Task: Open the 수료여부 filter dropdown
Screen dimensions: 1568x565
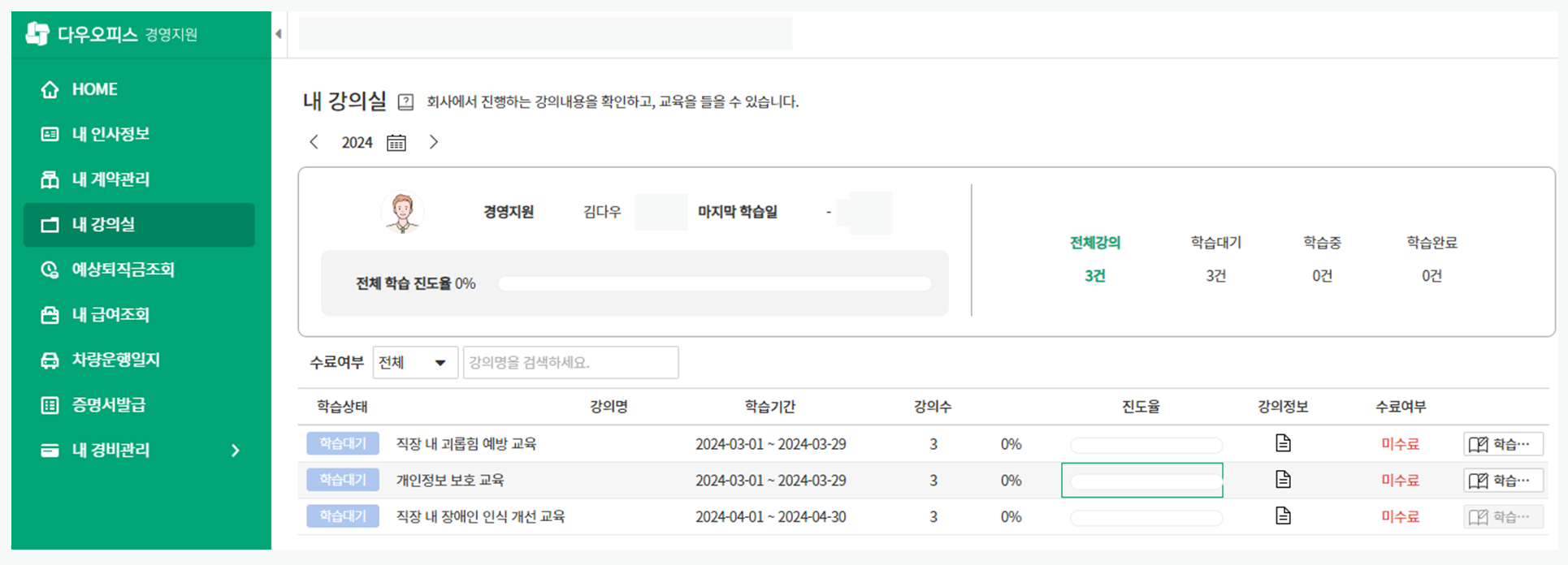Action: 414,362
